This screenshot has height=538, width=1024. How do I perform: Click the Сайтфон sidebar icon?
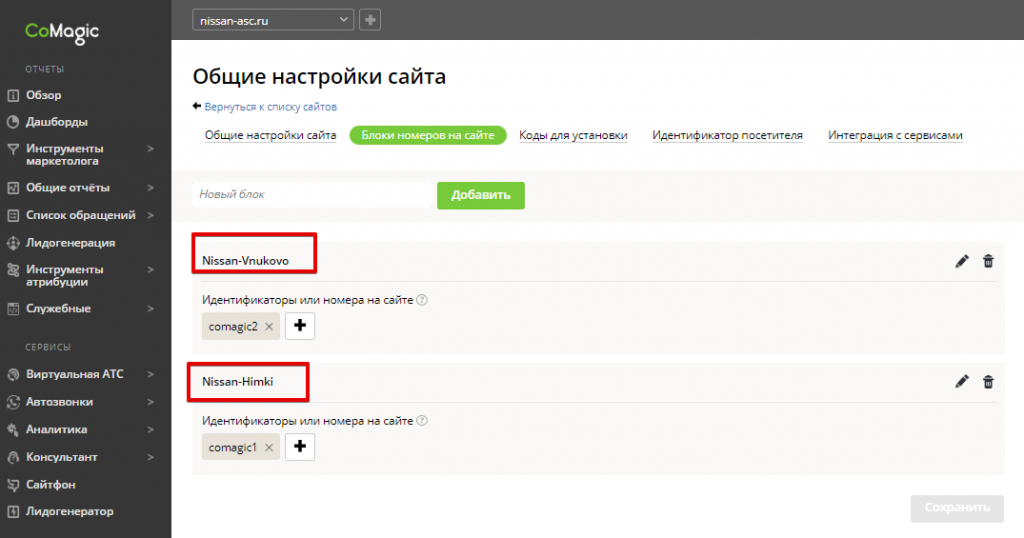click(13, 484)
